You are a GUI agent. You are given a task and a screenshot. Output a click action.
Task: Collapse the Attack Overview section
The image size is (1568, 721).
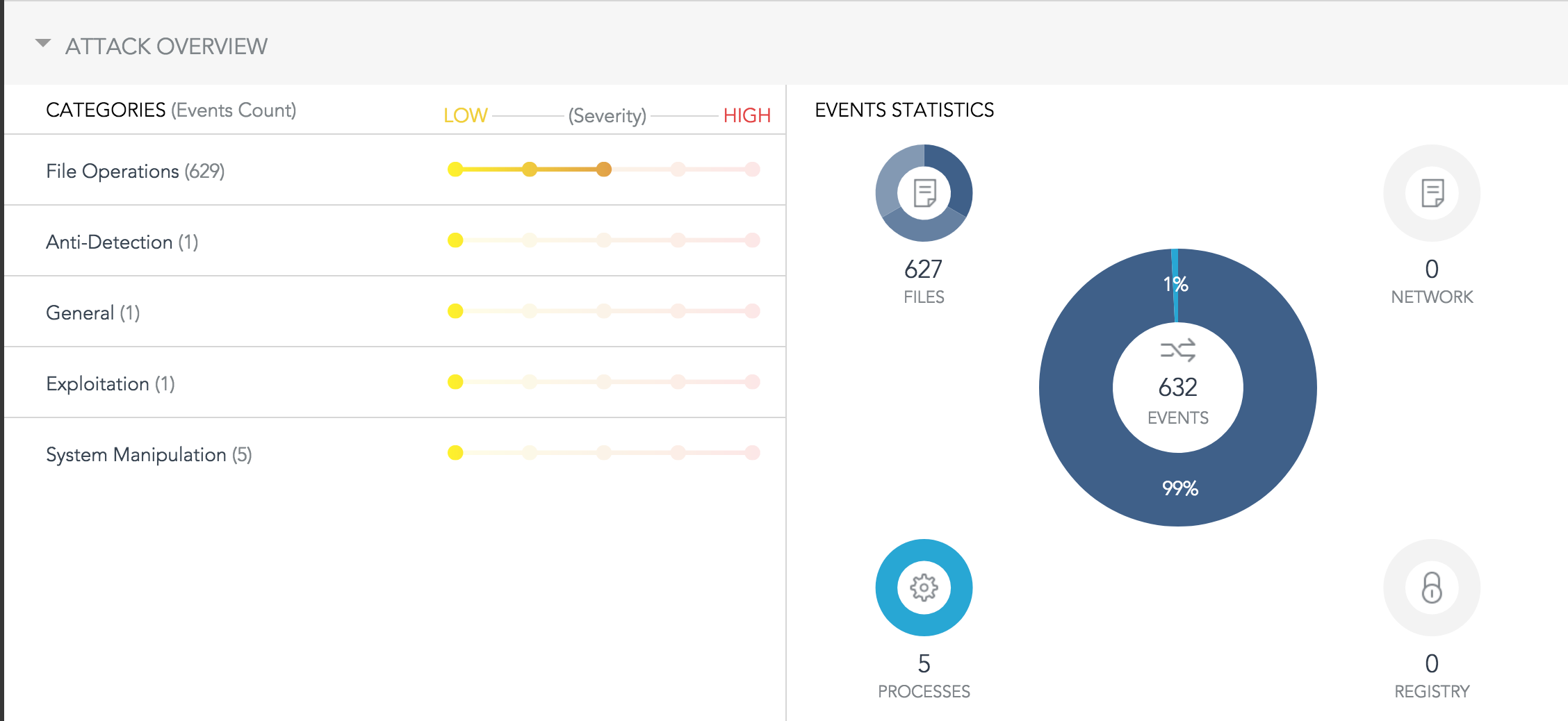[x=43, y=44]
